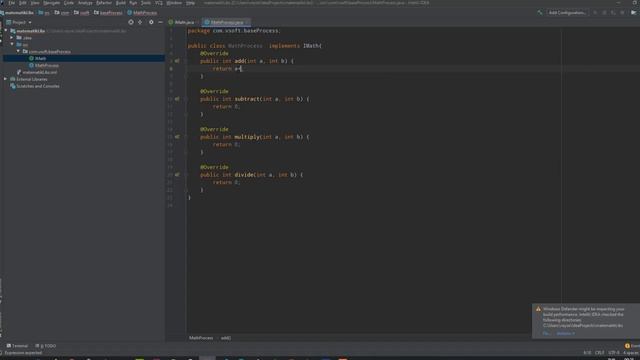
Task: Click the subtract method name in editor
Action: coord(247,99)
